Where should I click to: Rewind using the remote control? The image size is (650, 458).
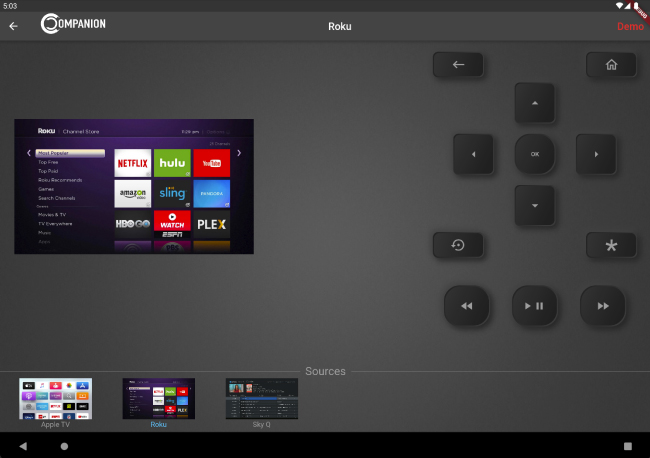coord(467,306)
